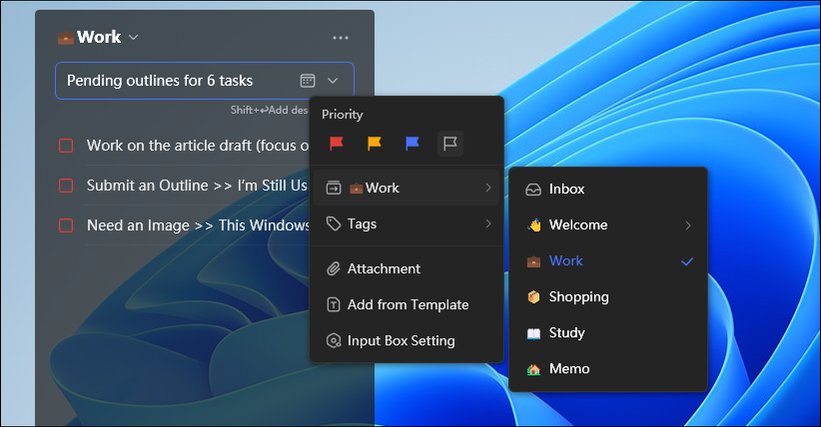Move task to Inbox list
Screen dimensions: 821x427
[x=566, y=189]
